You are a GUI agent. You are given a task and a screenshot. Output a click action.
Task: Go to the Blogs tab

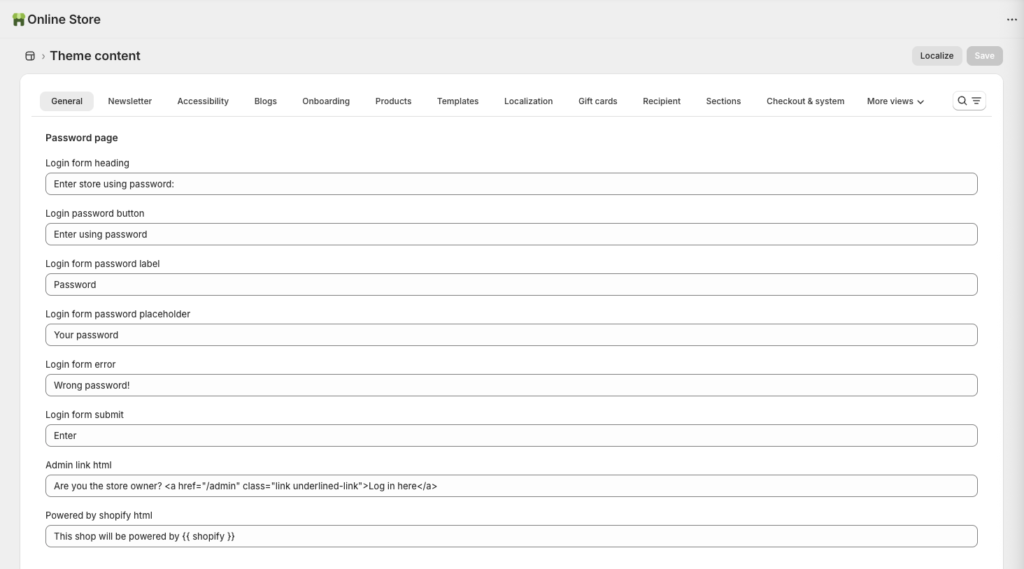click(x=265, y=101)
